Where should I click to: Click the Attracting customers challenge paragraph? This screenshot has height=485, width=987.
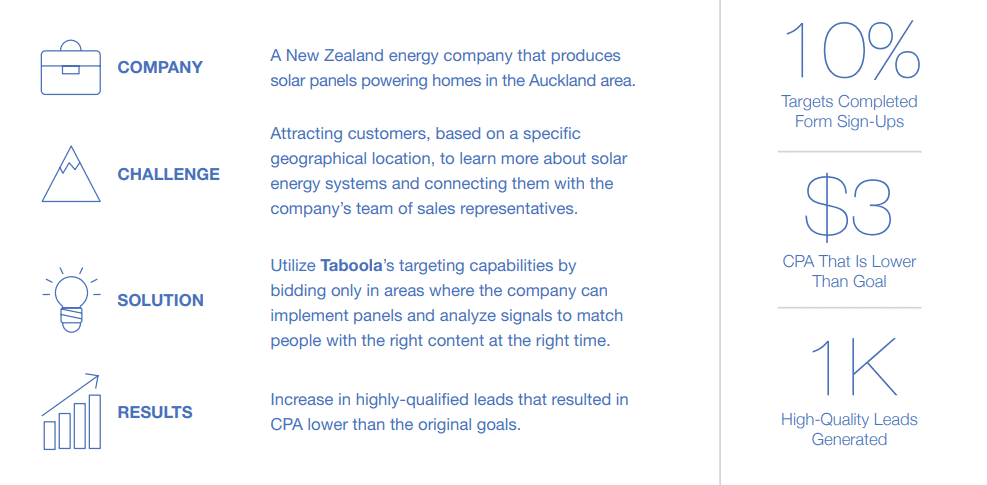tap(449, 171)
